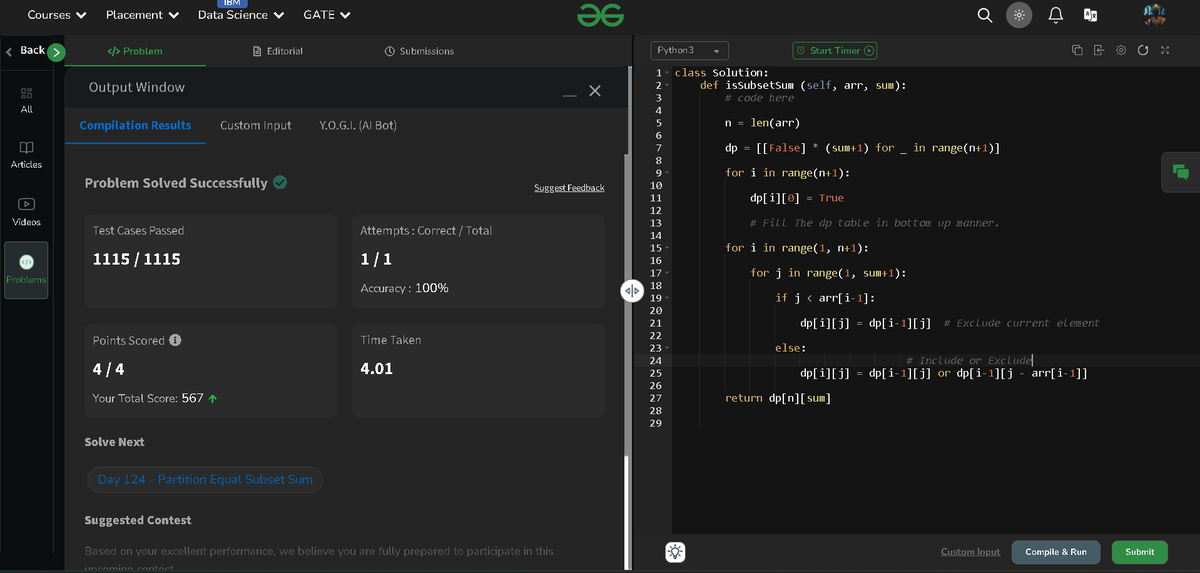Open the search icon in top bar

pos(985,15)
